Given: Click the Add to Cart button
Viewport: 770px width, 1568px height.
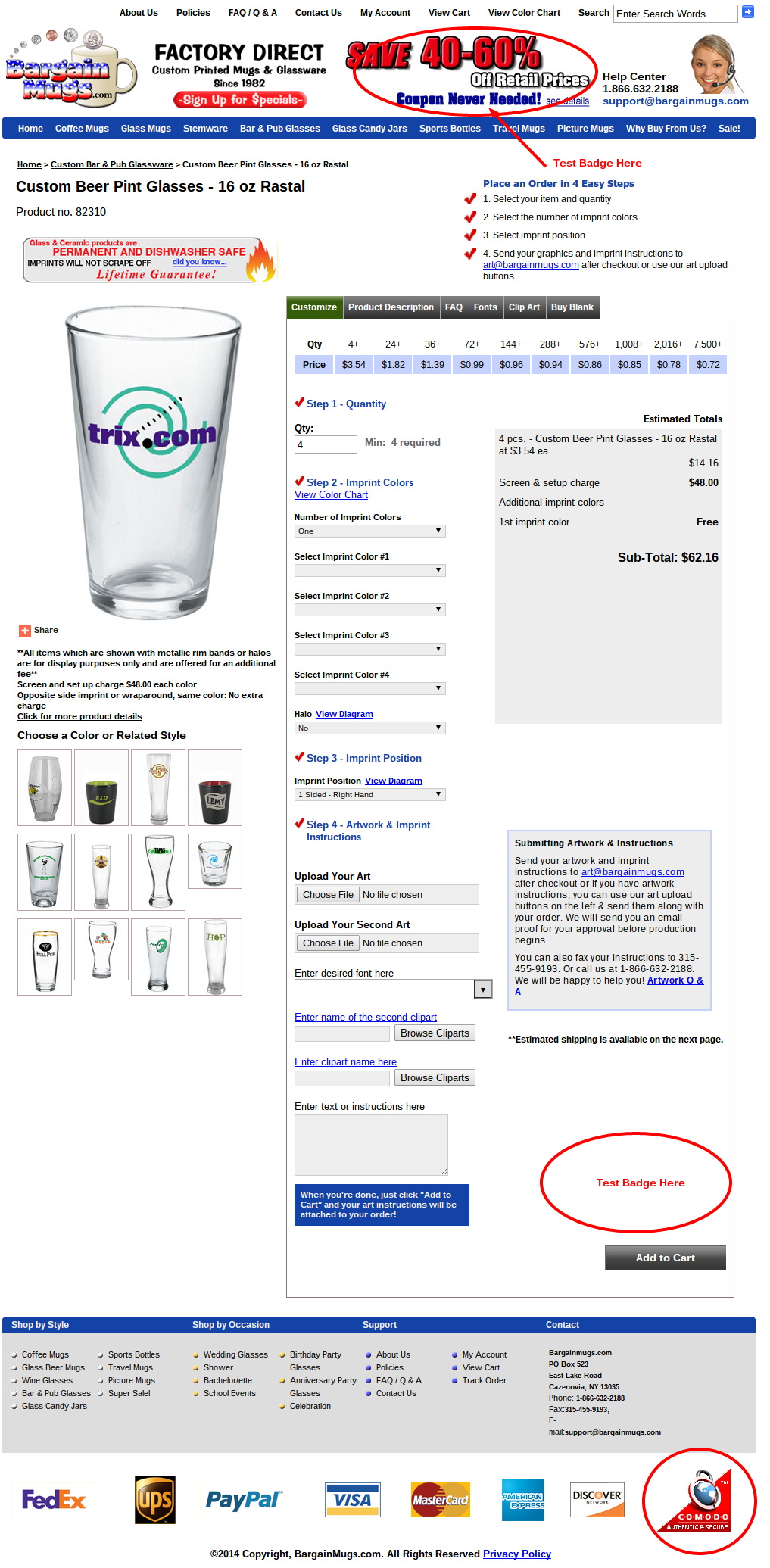Looking at the screenshot, I should click(x=665, y=1258).
